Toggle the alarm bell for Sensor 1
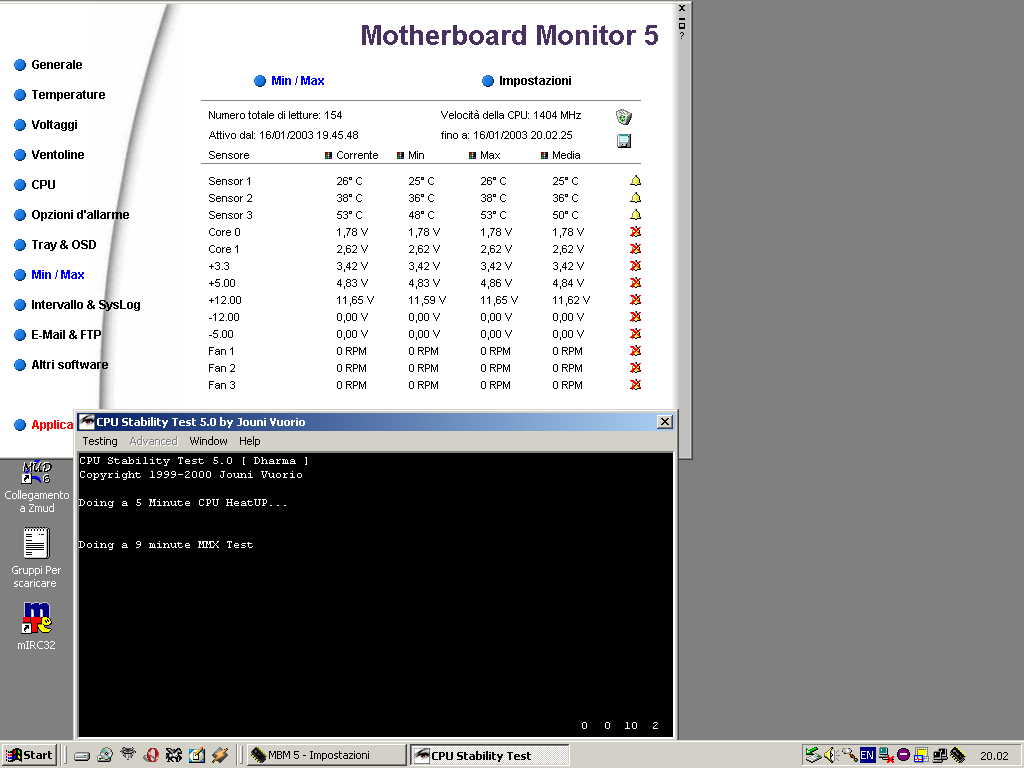 tap(635, 181)
